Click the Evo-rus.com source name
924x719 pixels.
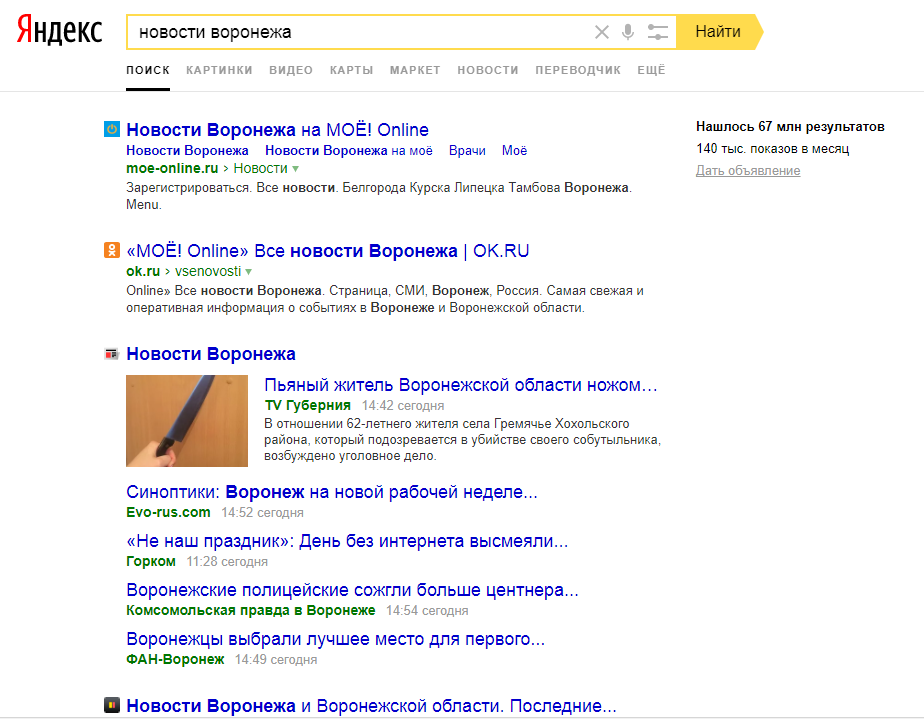169,513
